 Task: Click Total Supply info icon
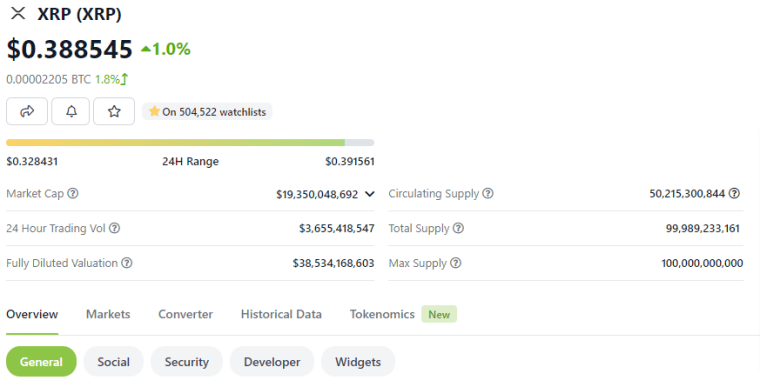tap(458, 228)
